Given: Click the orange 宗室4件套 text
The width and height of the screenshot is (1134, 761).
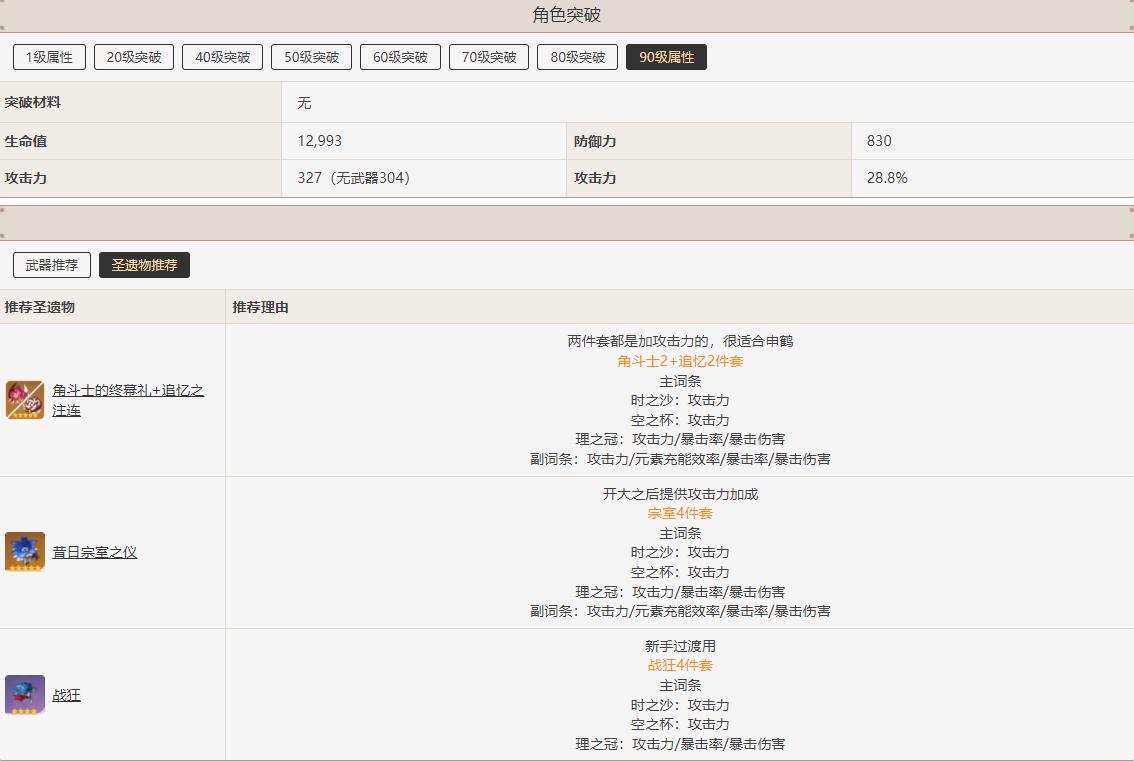Looking at the screenshot, I should point(680,513).
